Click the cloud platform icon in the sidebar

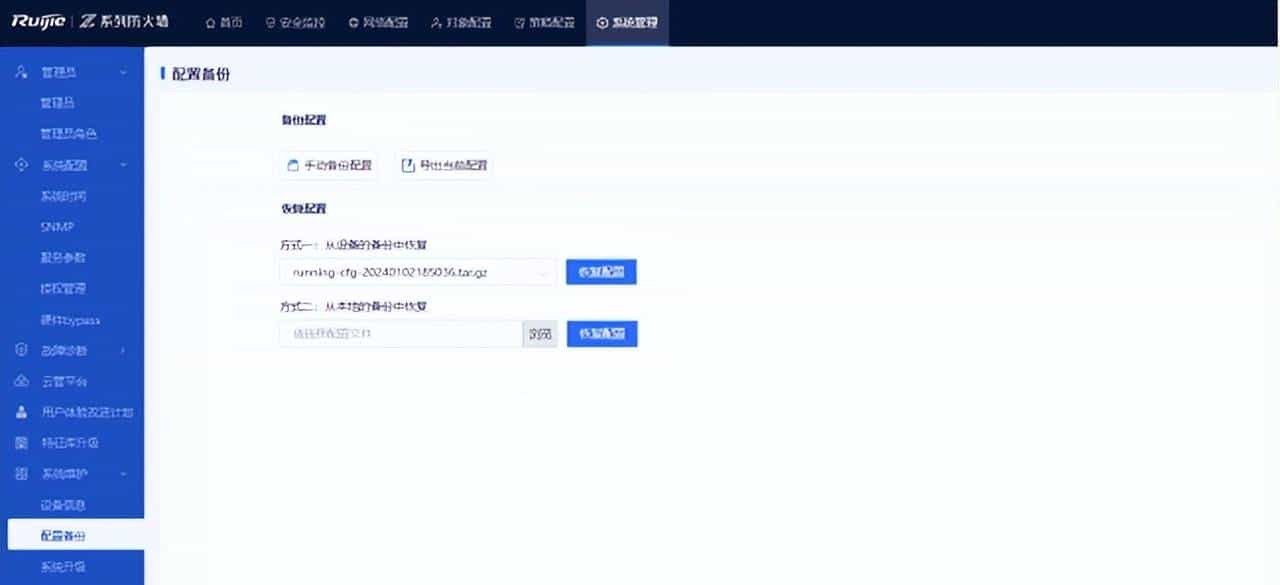20,382
